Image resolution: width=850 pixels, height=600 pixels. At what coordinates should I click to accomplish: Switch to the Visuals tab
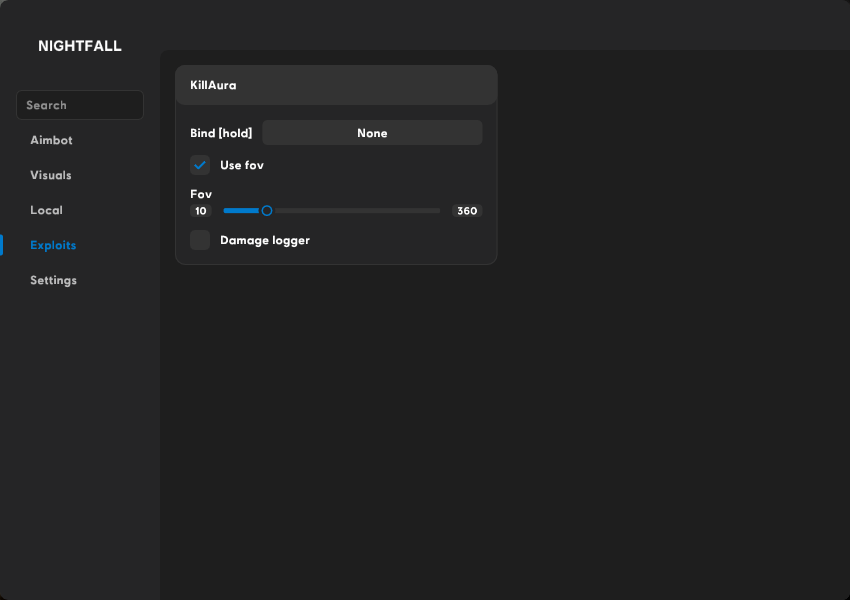pos(51,175)
